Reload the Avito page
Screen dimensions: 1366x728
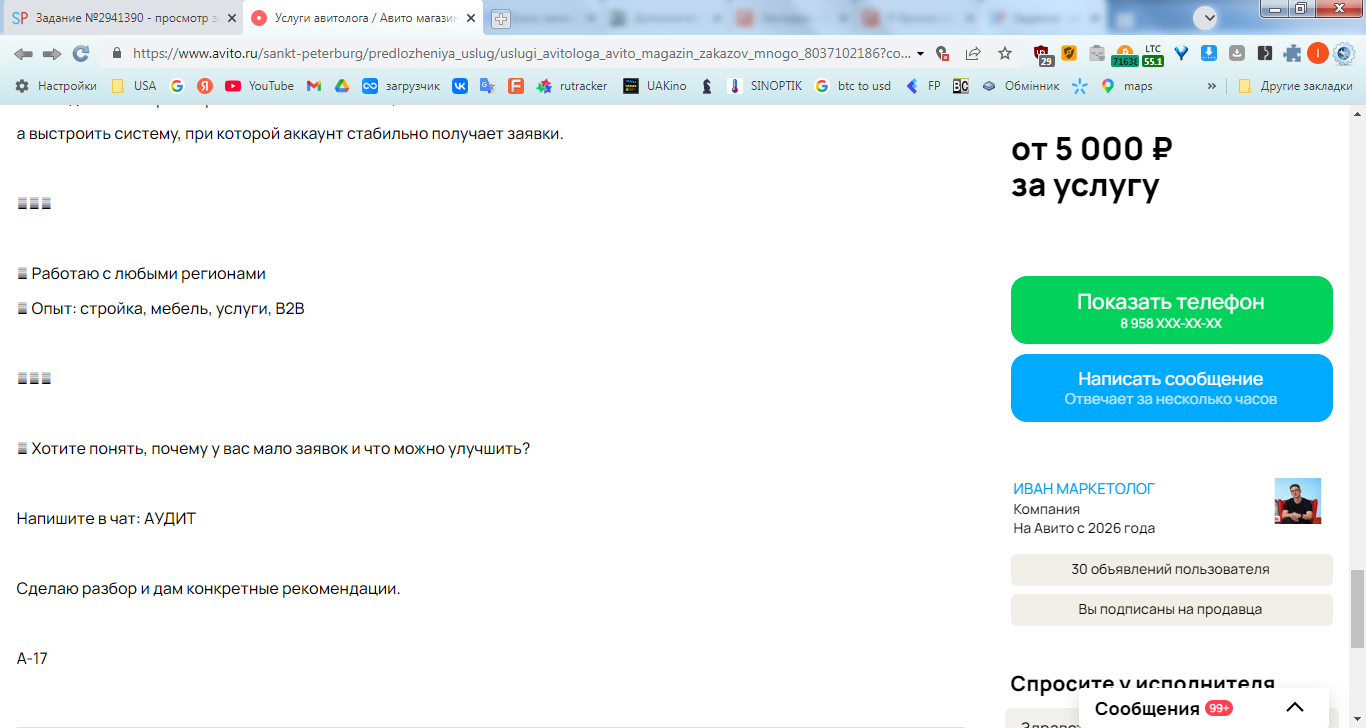[81, 53]
